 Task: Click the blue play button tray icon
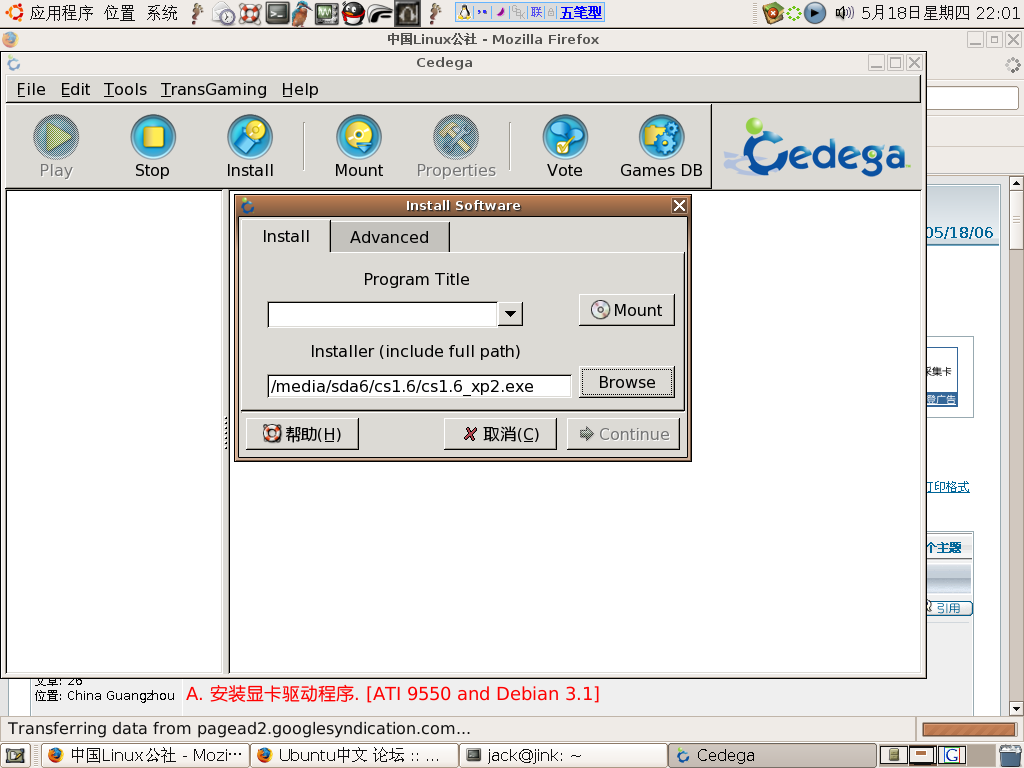[814, 12]
